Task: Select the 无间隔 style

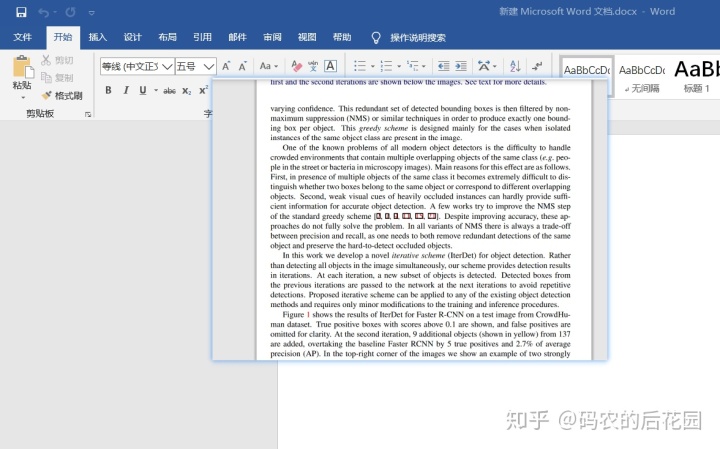Action: (x=642, y=76)
